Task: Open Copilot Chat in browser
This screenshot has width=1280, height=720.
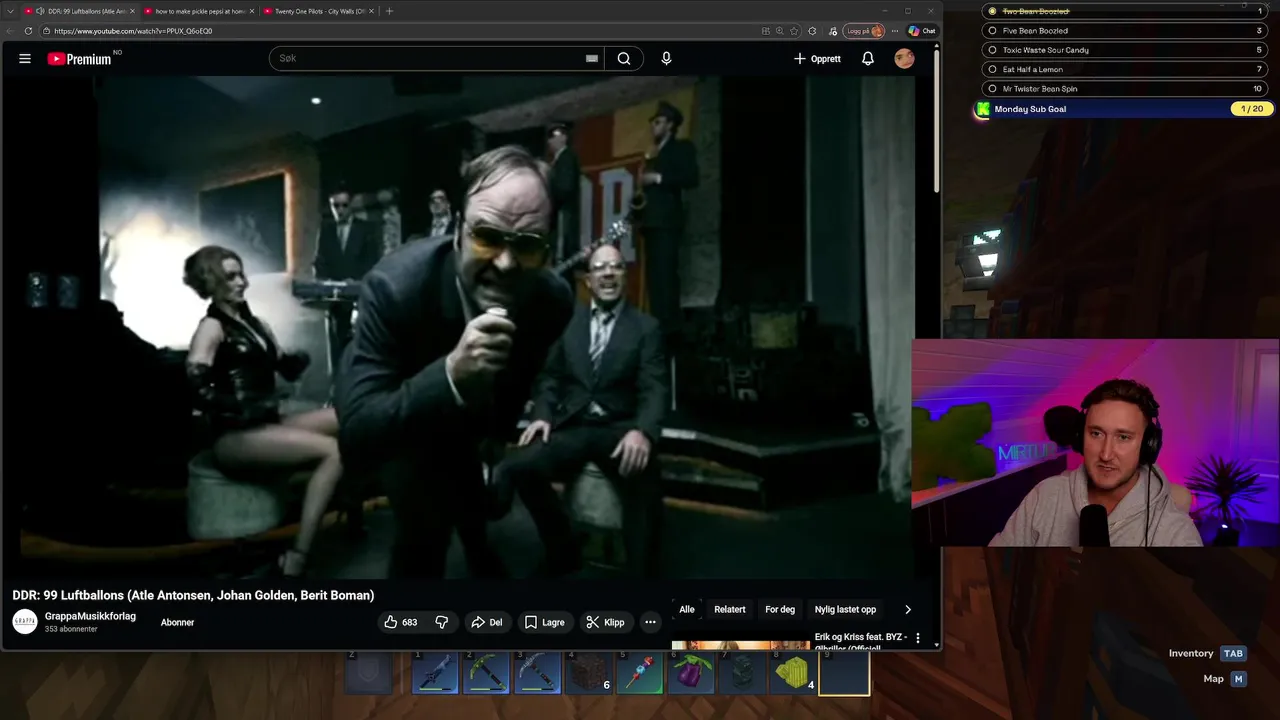Action: [922, 31]
